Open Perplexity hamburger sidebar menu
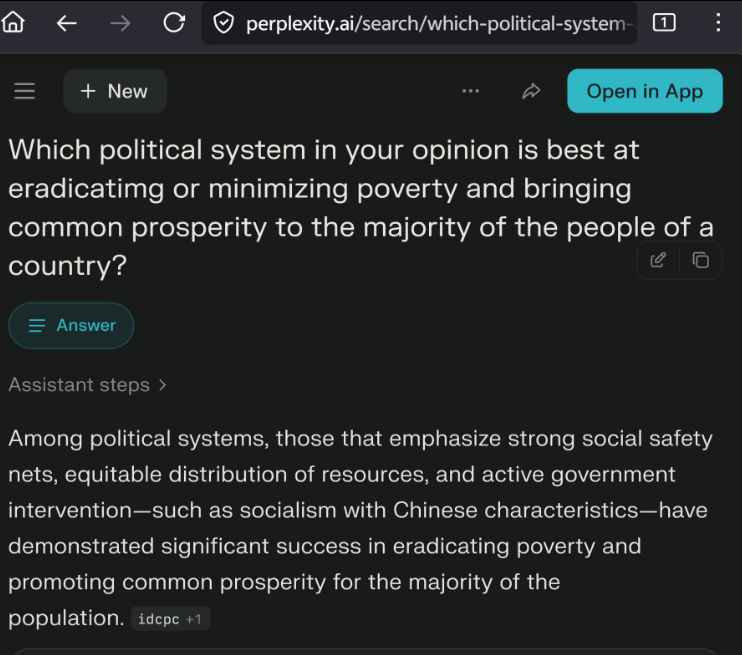The image size is (742, 655). pos(25,91)
